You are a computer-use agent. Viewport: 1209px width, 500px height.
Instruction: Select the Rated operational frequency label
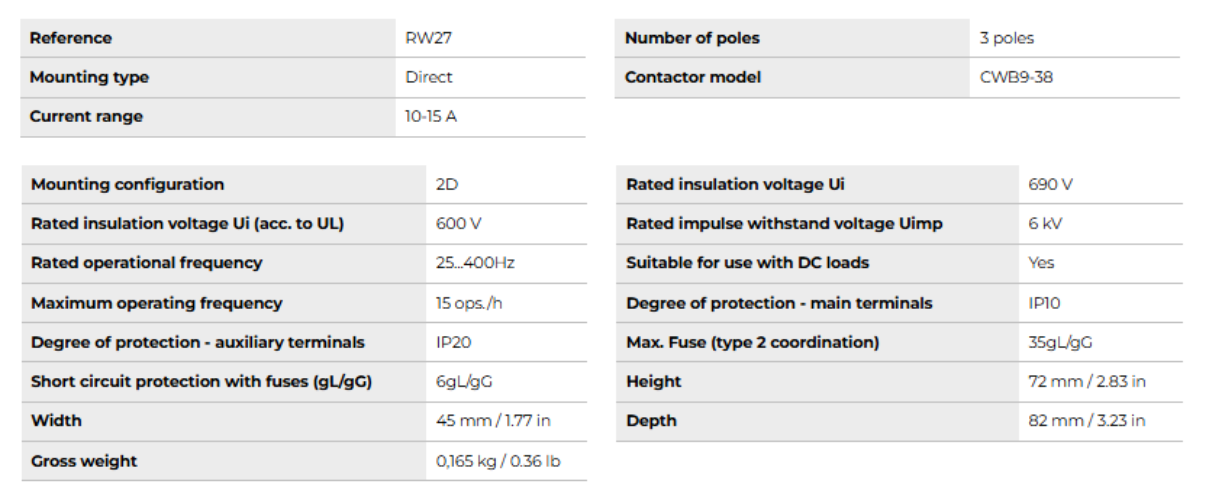146,263
